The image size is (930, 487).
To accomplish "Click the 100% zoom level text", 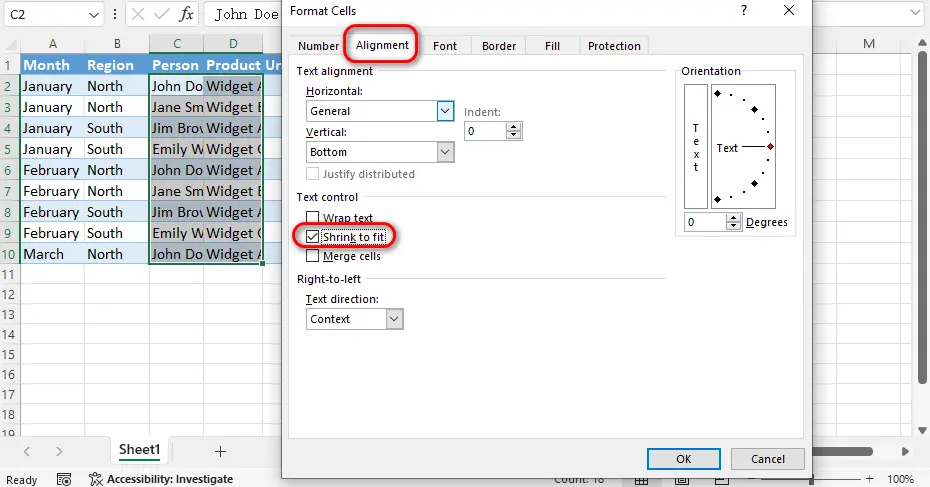I will click(x=900, y=479).
